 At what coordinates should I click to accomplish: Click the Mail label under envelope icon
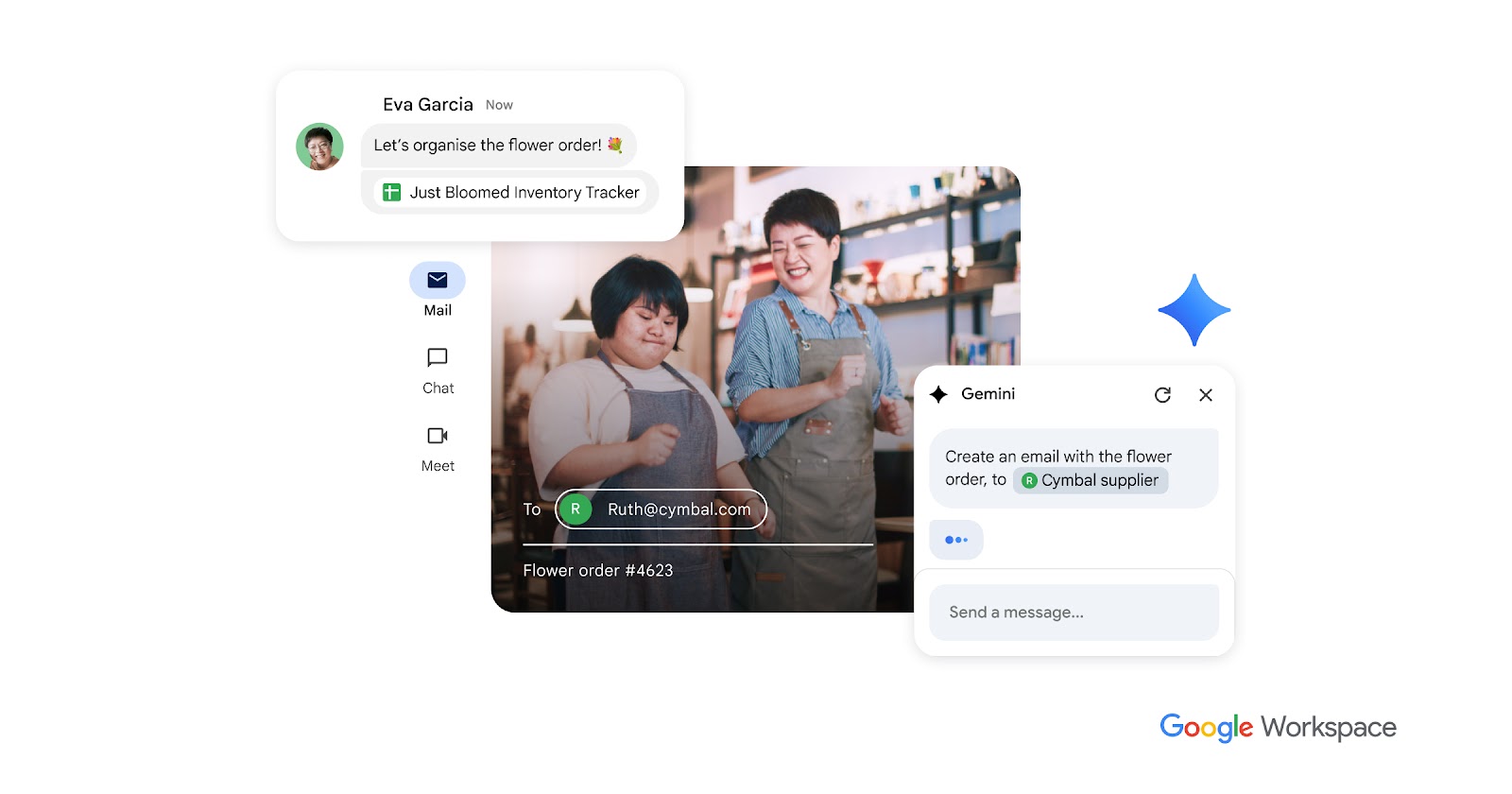click(438, 310)
